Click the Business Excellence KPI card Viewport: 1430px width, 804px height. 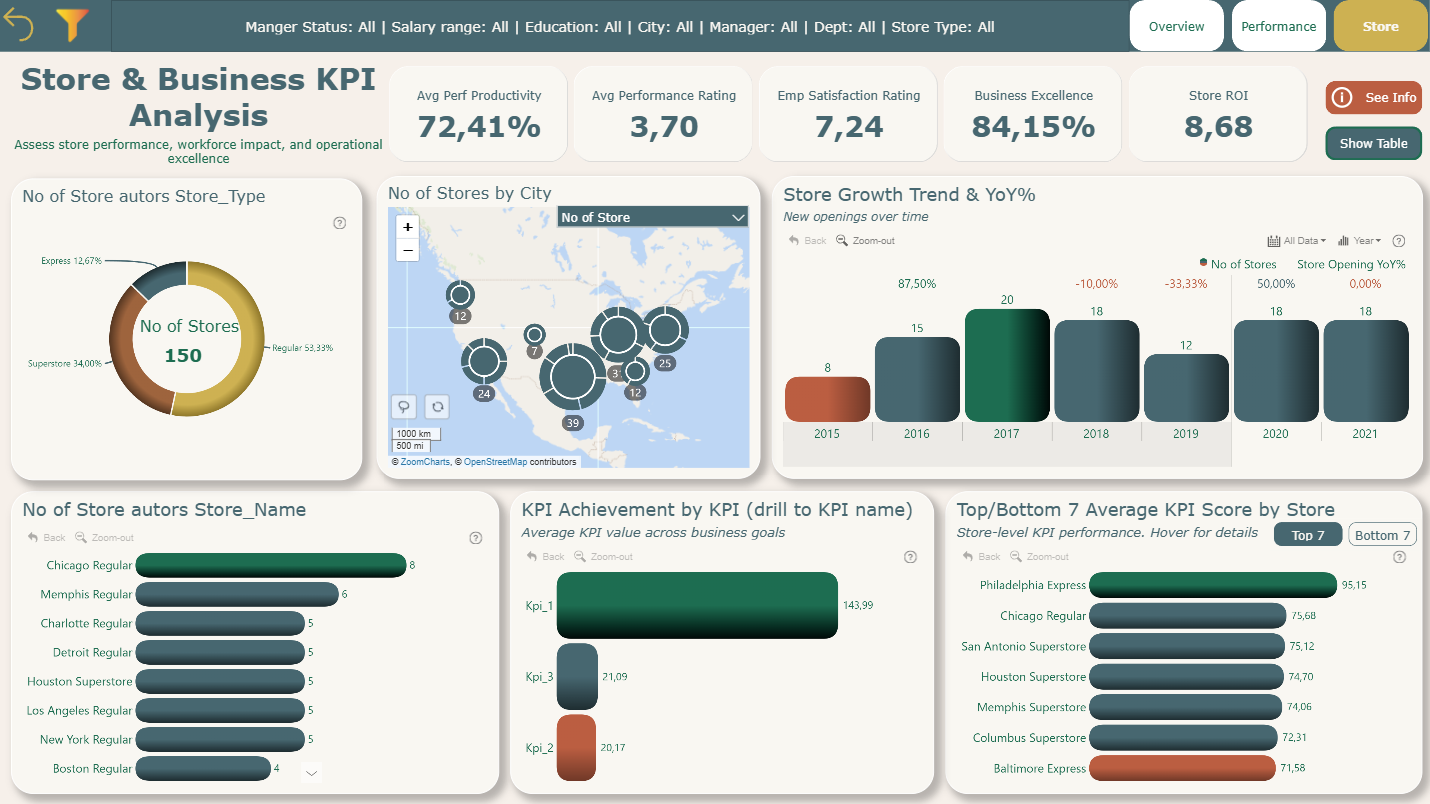[1033, 114]
